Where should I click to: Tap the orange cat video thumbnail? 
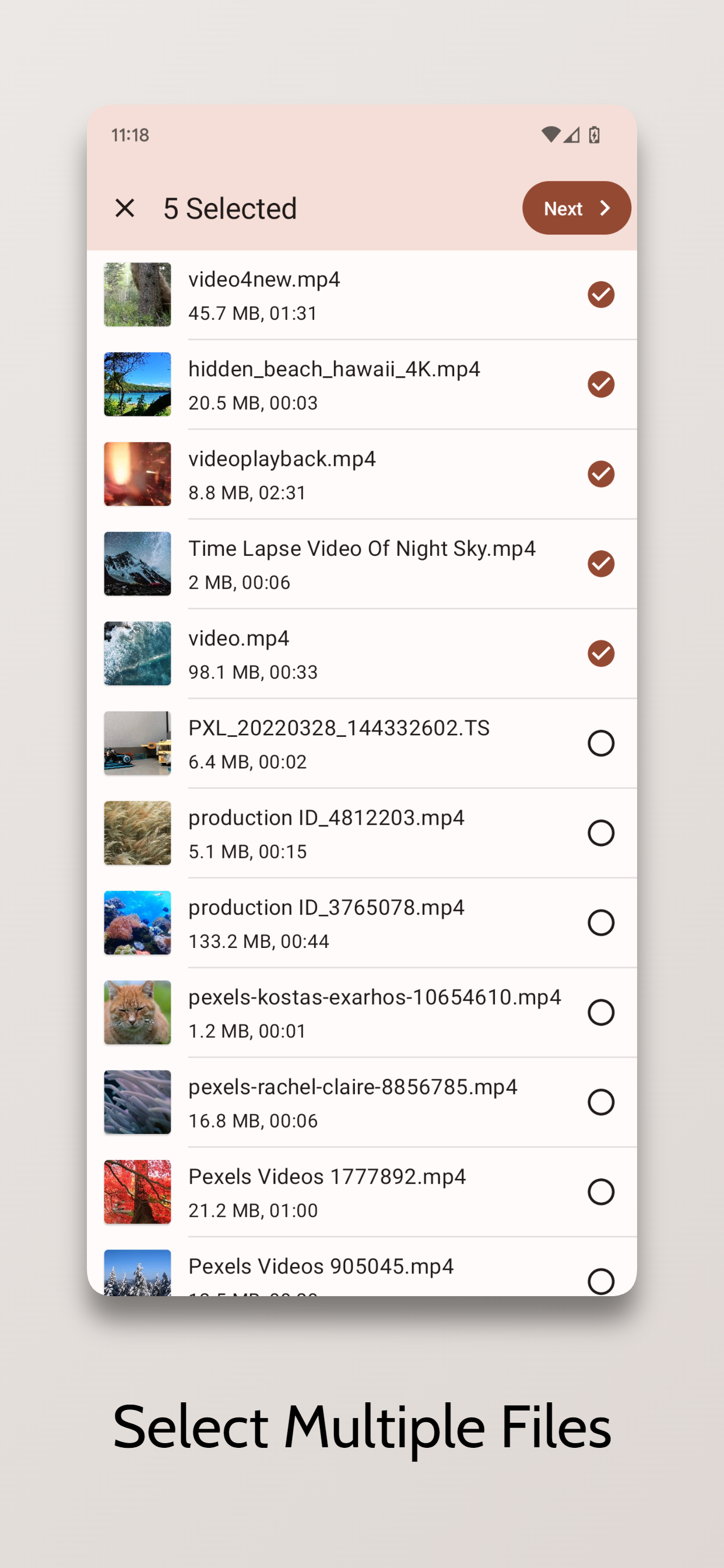point(138,1012)
